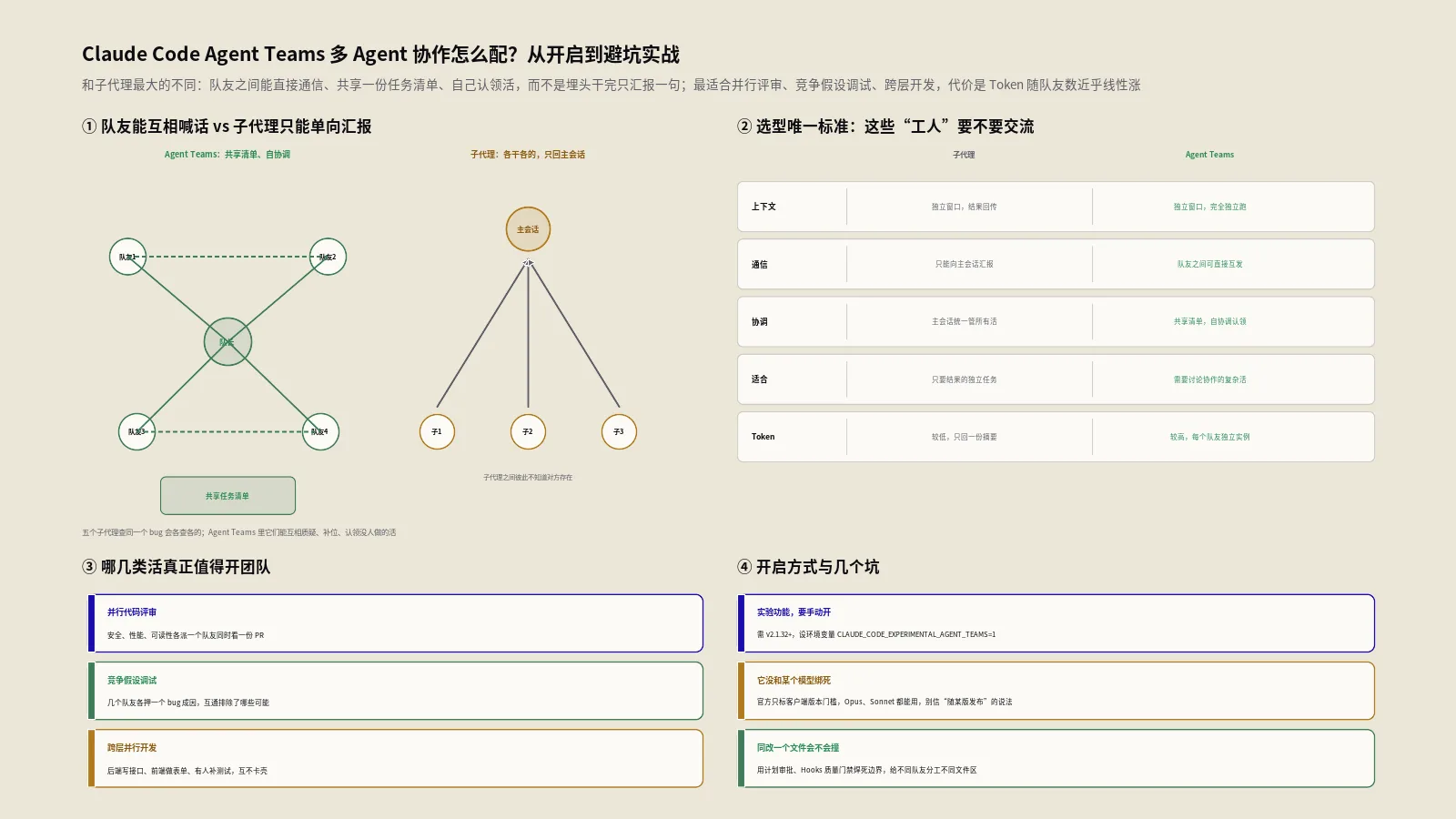This screenshot has height=819, width=1456.
Task: Click the 队友1 node in the team diagram
Action: 127,257
